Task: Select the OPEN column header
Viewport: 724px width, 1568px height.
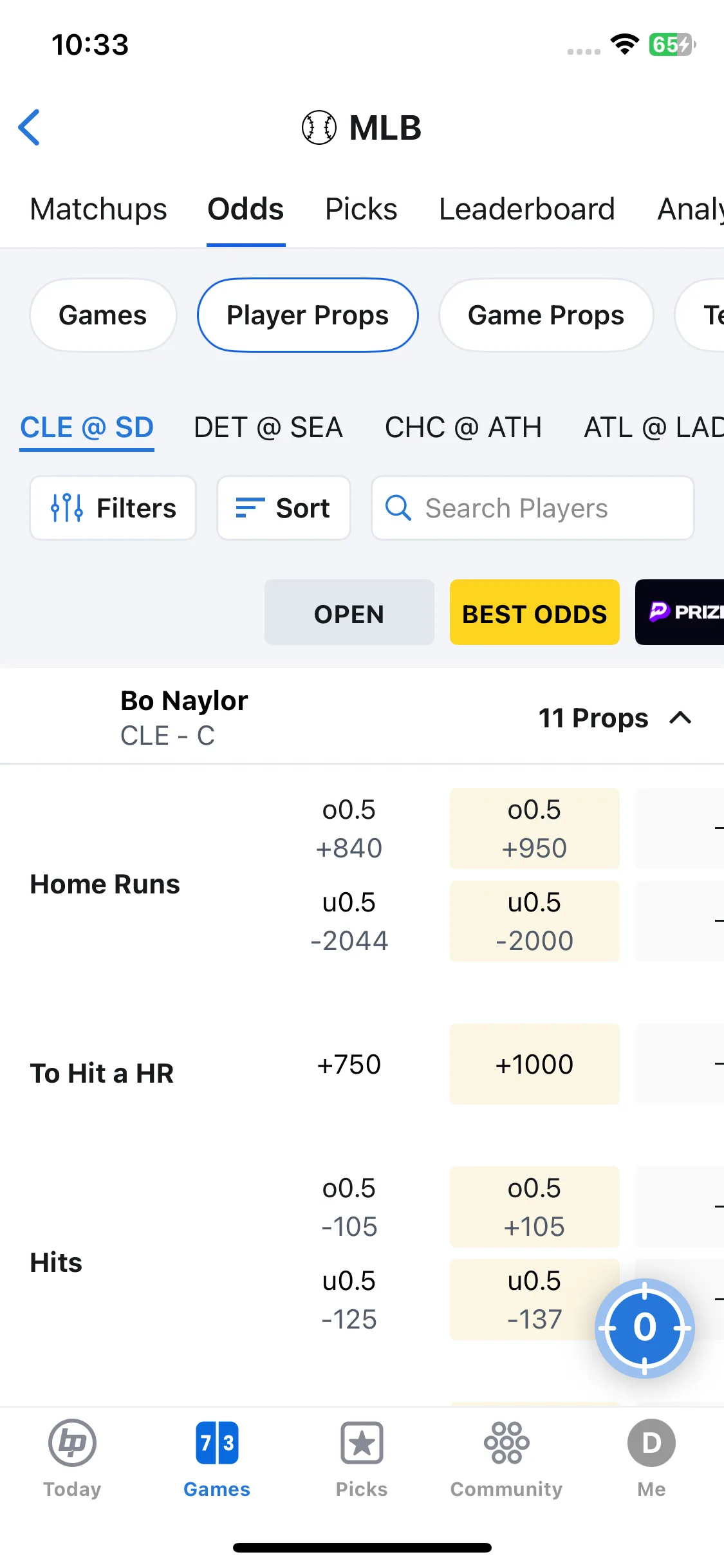Action: pos(349,612)
